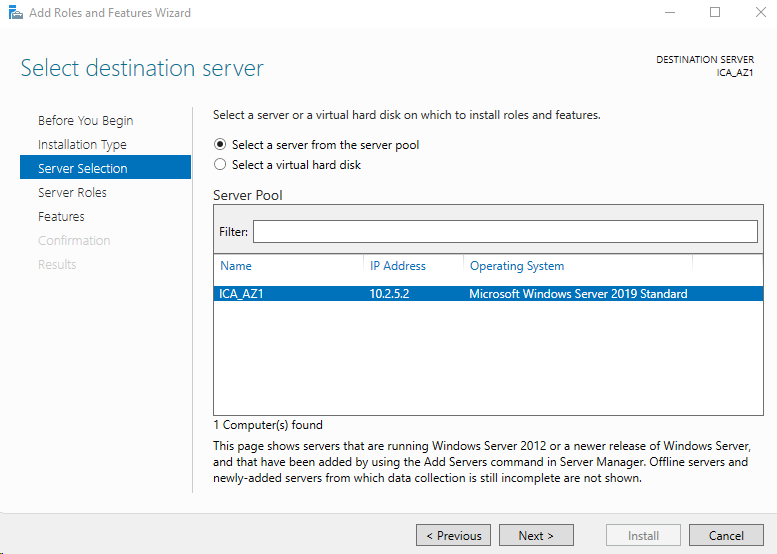The height and width of the screenshot is (554, 777).
Task: Sort server pool by IP Address column
Action: click(x=397, y=266)
